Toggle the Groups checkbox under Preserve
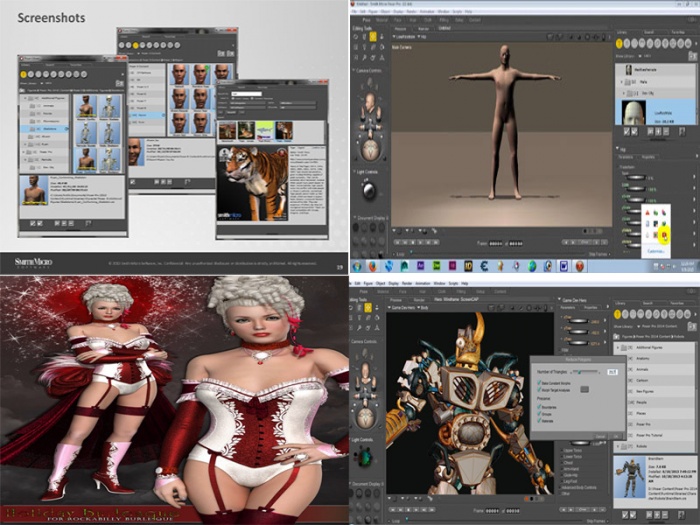The width and height of the screenshot is (700, 525). click(541, 416)
